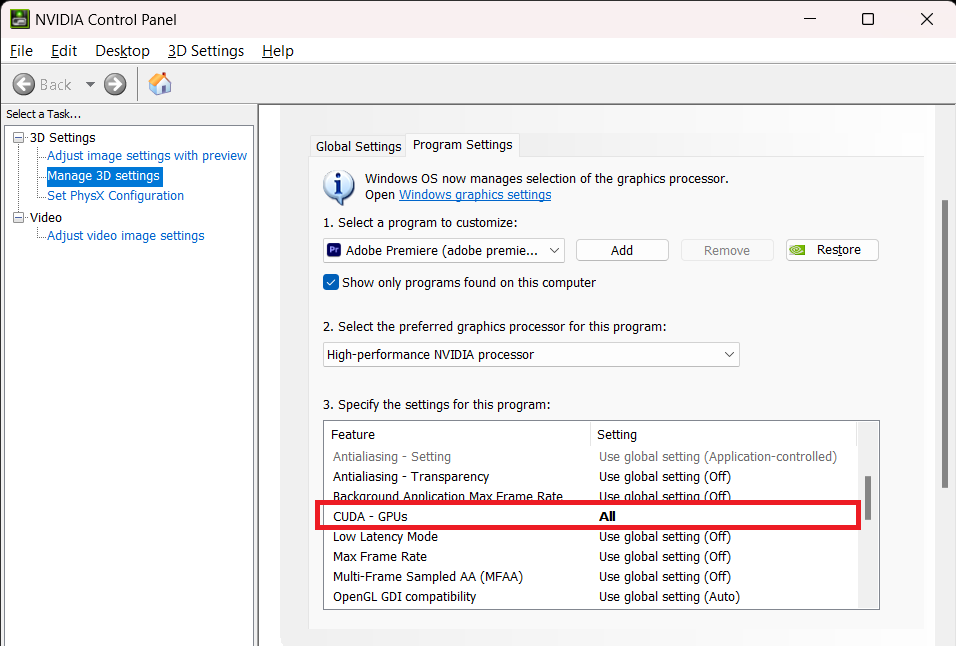Collapse the 3D Settings tree node

click(19, 138)
